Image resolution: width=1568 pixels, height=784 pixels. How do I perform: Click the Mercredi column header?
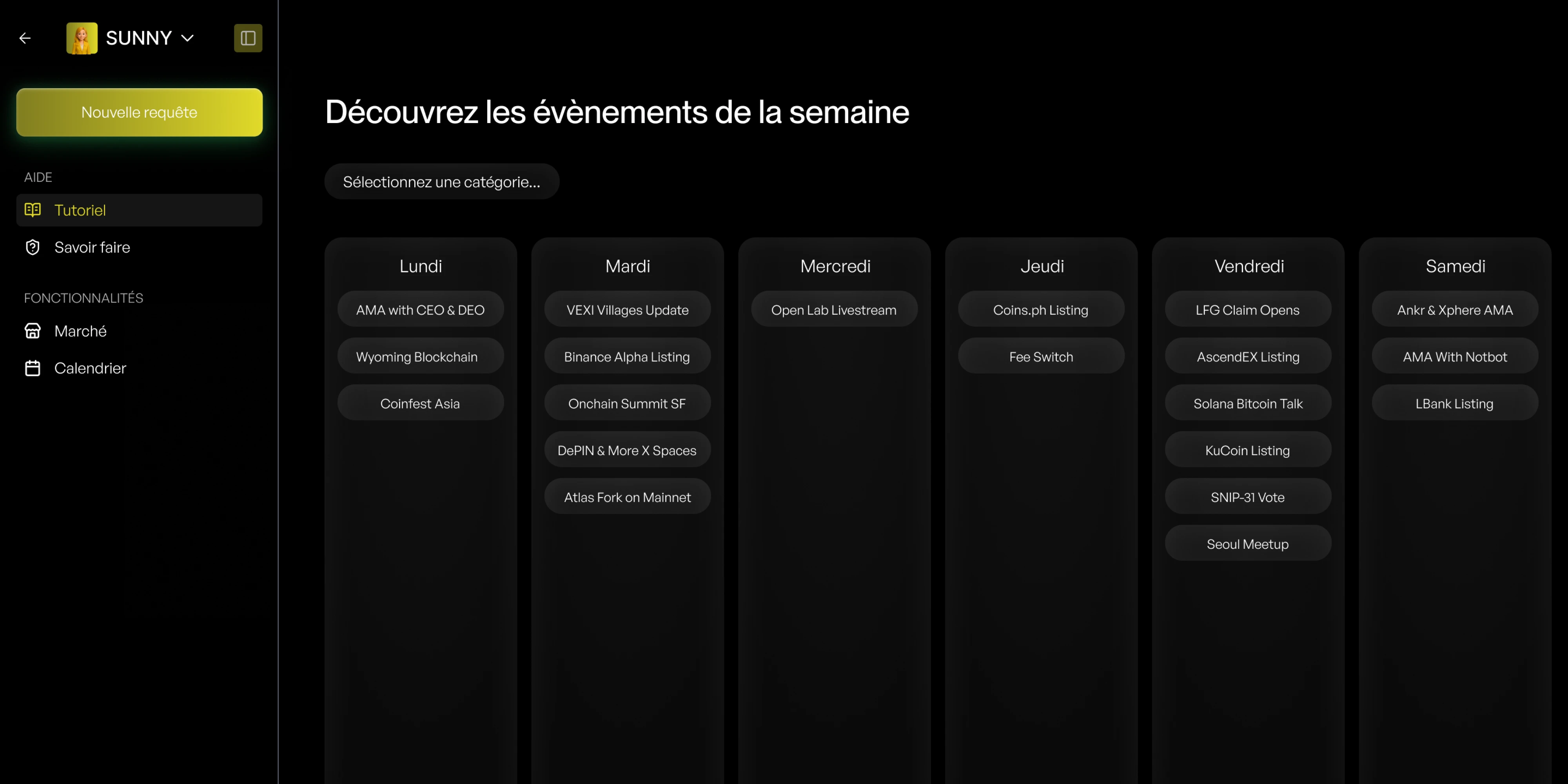pyautogui.click(x=835, y=266)
